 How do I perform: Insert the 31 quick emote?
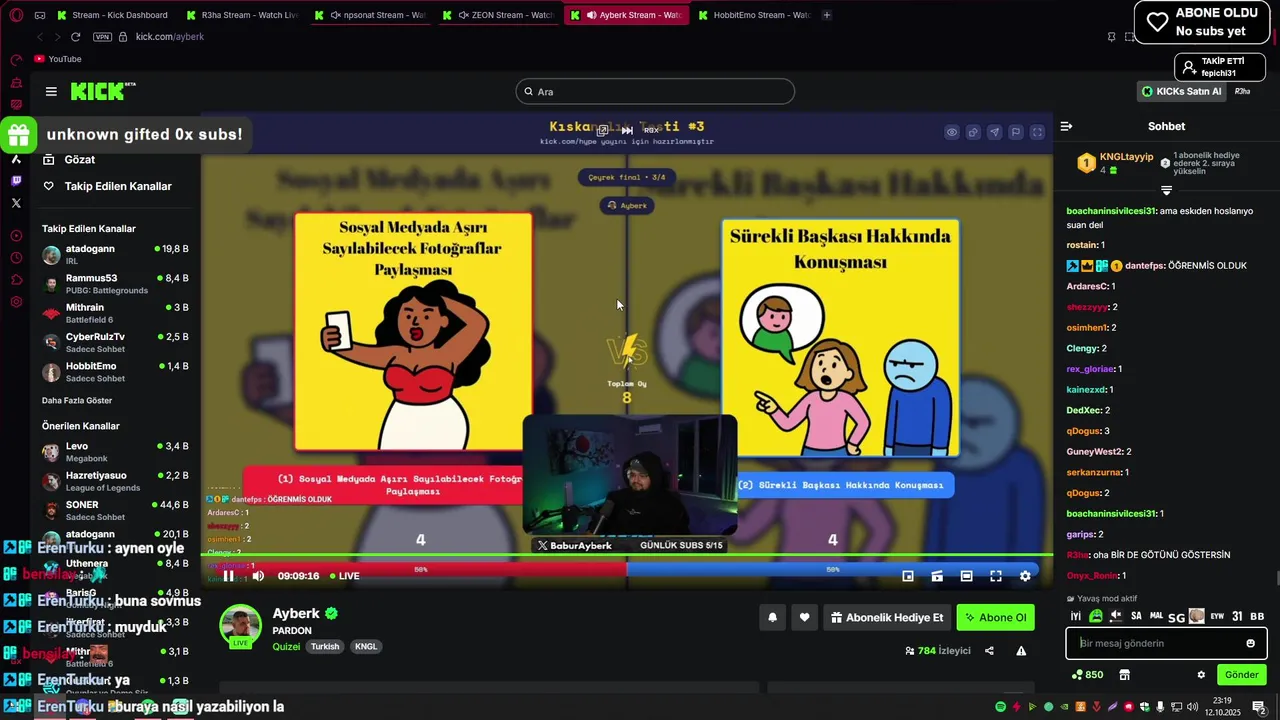click(1237, 616)
